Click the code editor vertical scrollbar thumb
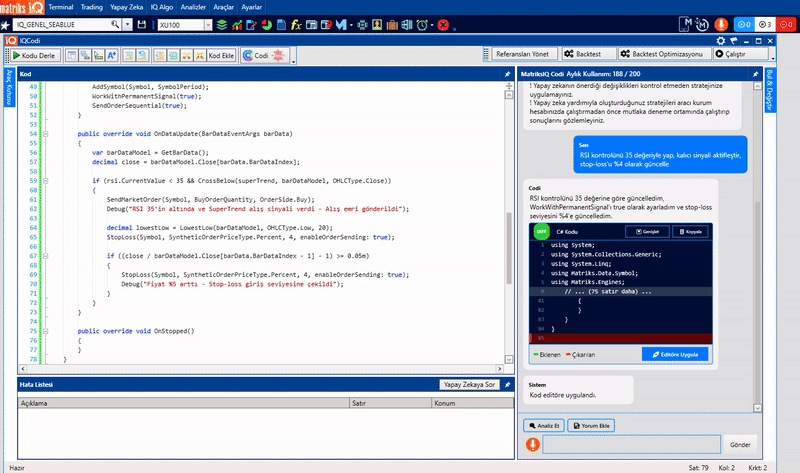The image size is (800, 473). coord(509,248)
